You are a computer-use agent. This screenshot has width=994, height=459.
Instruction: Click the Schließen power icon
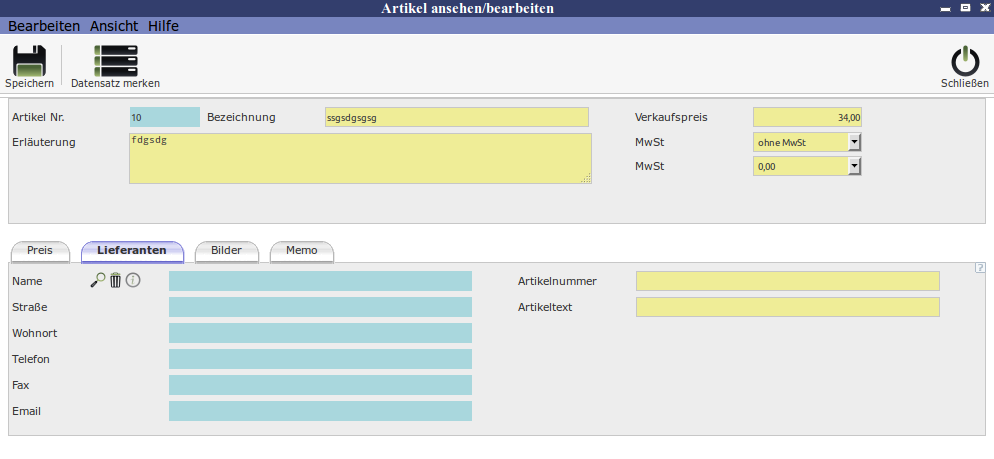tap(964, 61)
